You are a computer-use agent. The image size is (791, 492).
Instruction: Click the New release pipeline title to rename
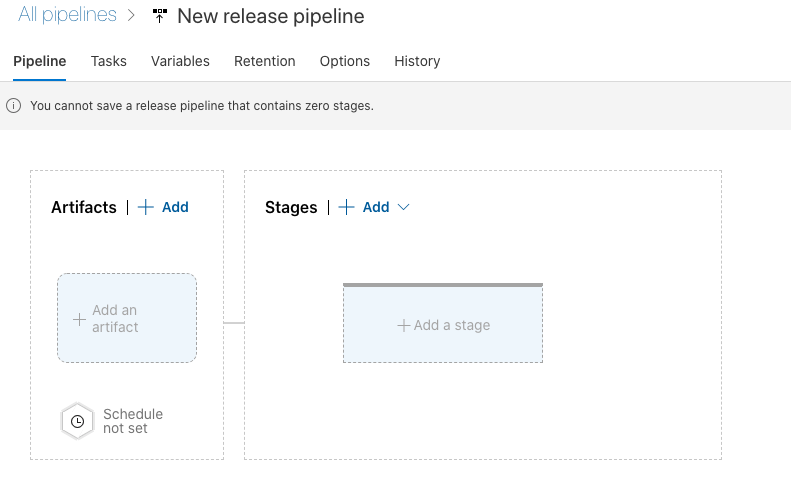pos(270,17)
